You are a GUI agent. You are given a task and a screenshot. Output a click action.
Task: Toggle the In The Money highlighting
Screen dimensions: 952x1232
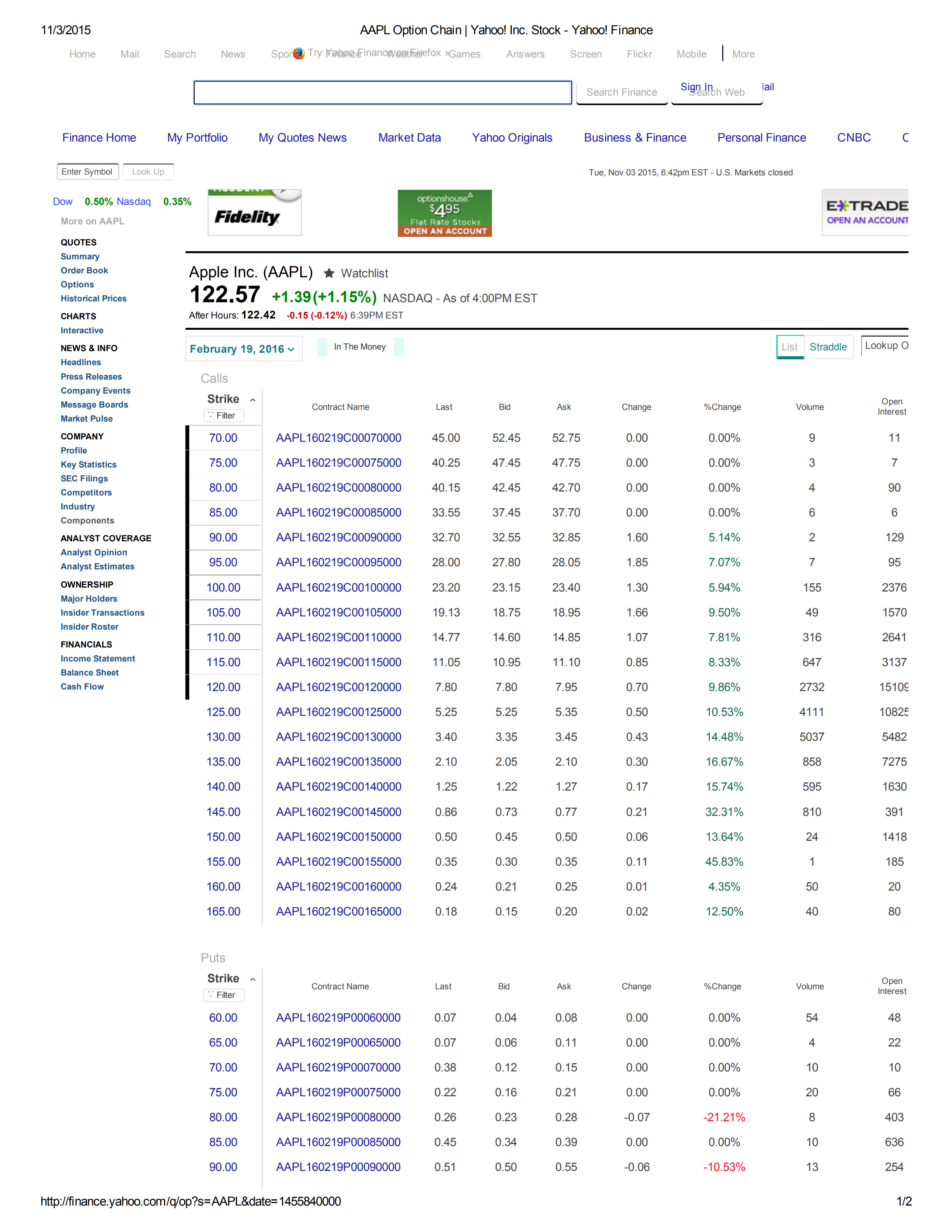[x=359, y=346]
